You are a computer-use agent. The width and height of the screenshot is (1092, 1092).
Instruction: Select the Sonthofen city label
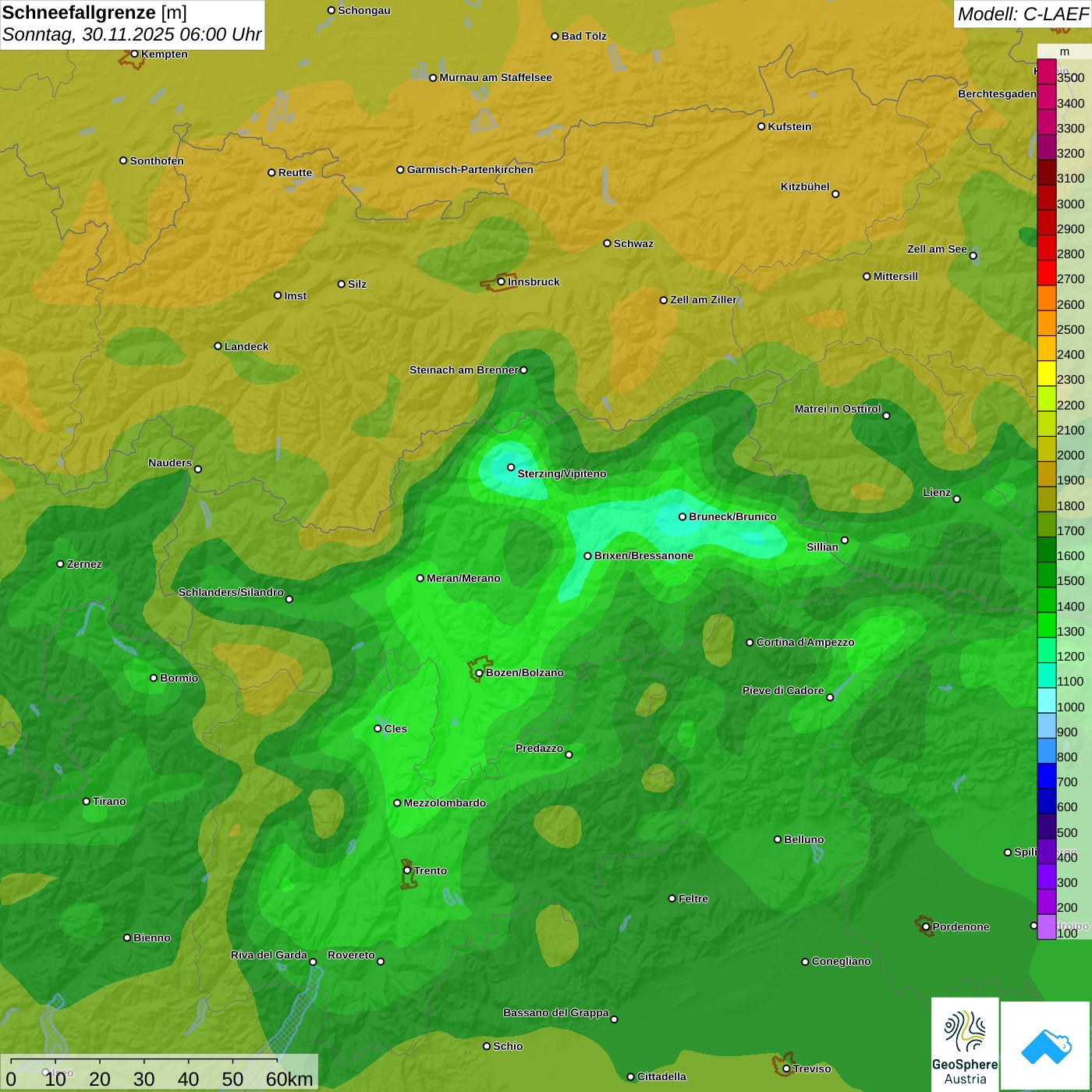(157, 161)
